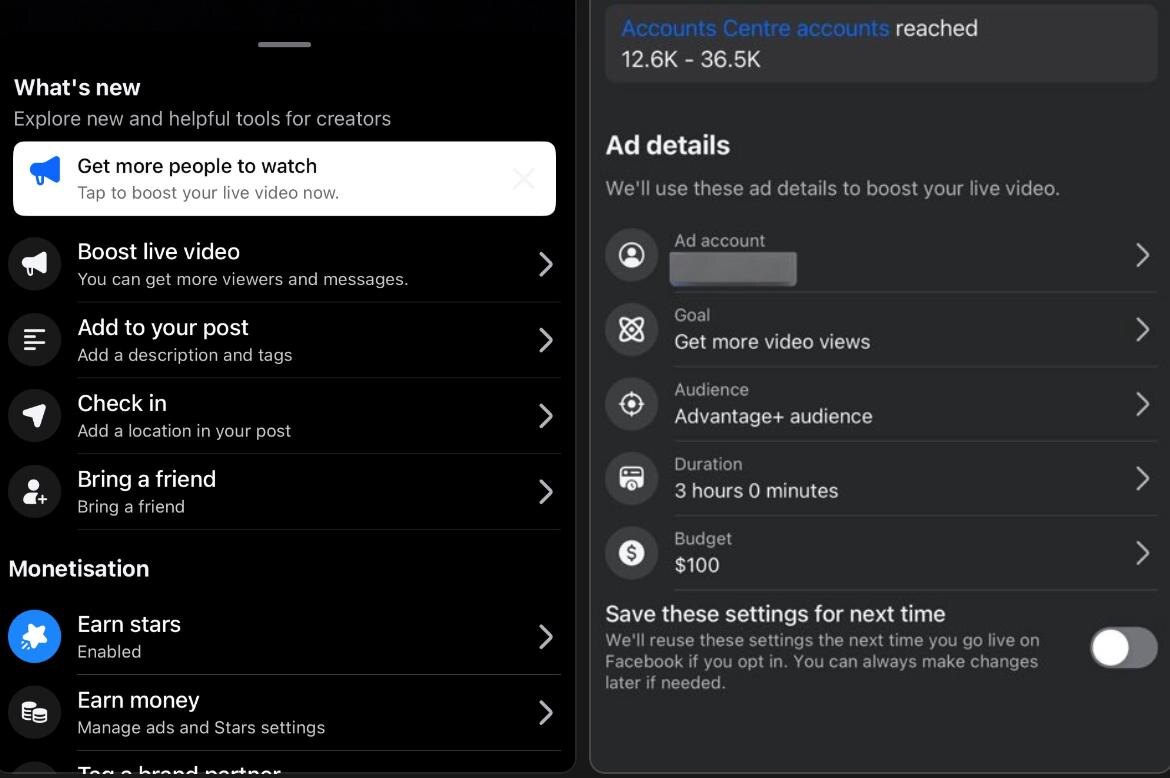
Task: Dismiss the Get more people to watch banner
Action: [524, 178]
